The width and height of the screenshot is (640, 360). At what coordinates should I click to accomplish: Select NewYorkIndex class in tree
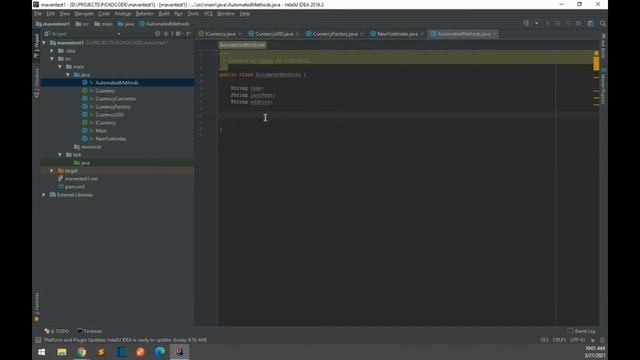(111, 139)
